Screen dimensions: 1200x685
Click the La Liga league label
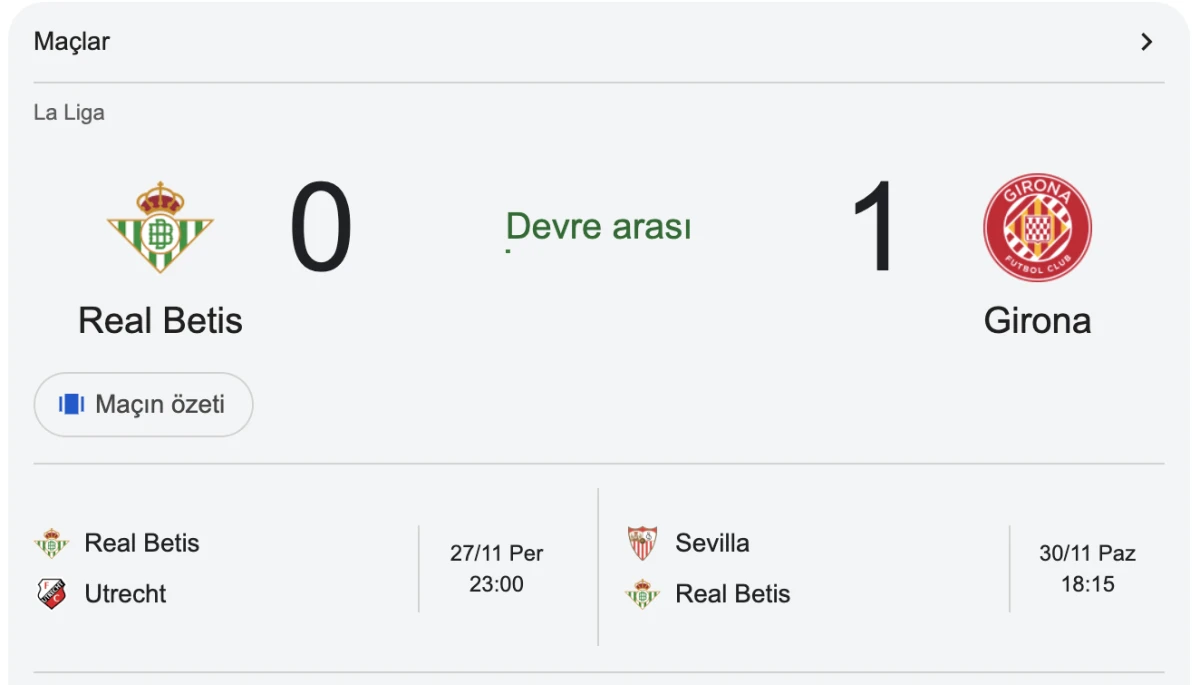point(68,112)
